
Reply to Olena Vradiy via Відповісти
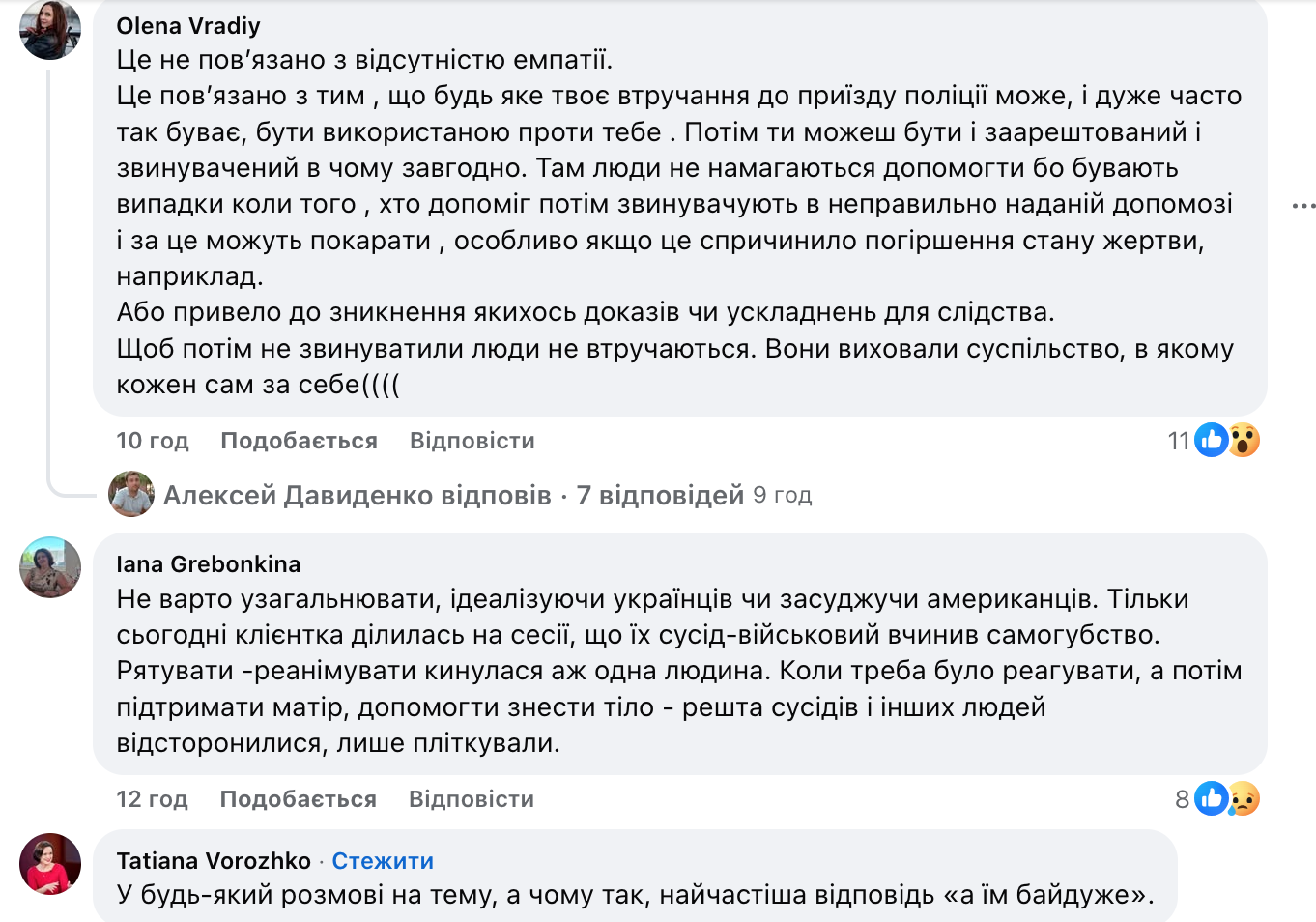[x=472, y=441]
